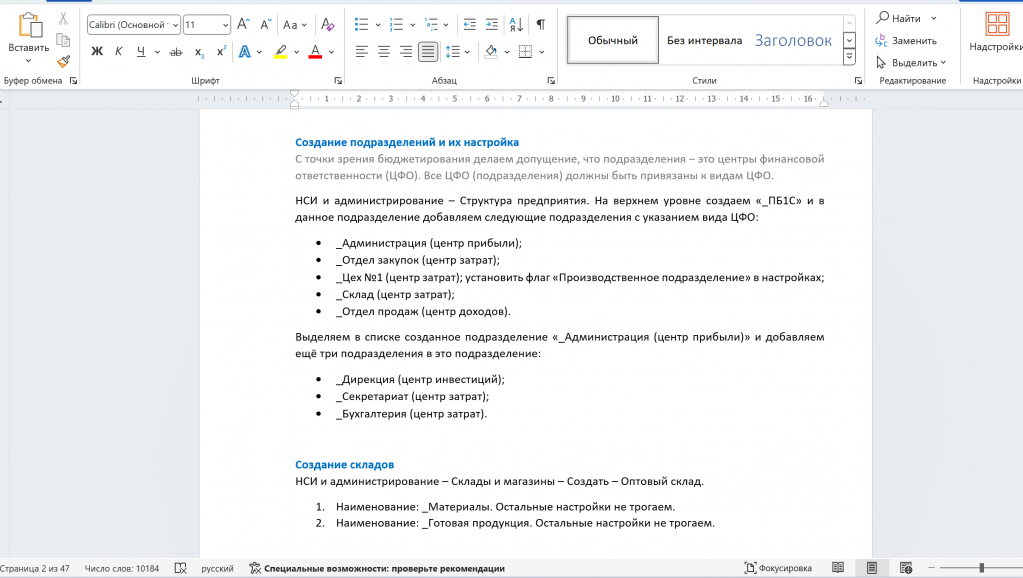Image resolution: width=1023 pixels, height=578 pixels.
Task: Apply superscript formatting x²
Action: pos(222,52)
